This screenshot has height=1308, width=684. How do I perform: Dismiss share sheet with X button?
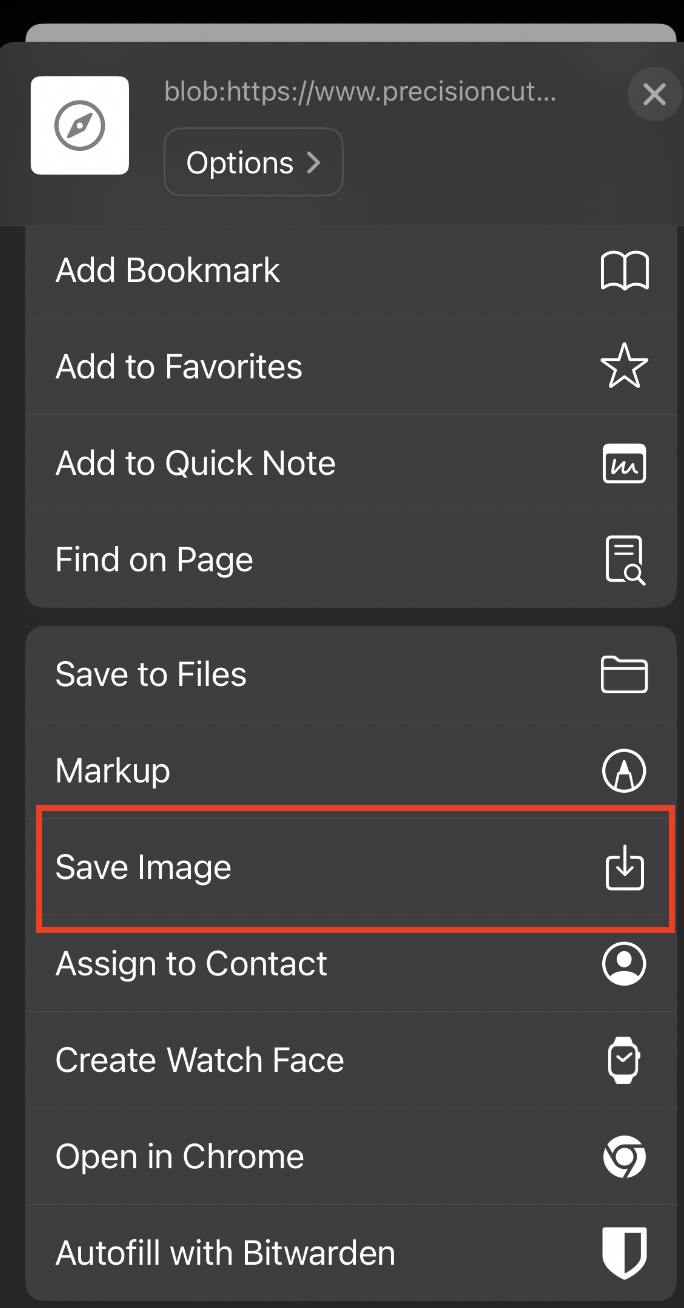tap(654, 94)
